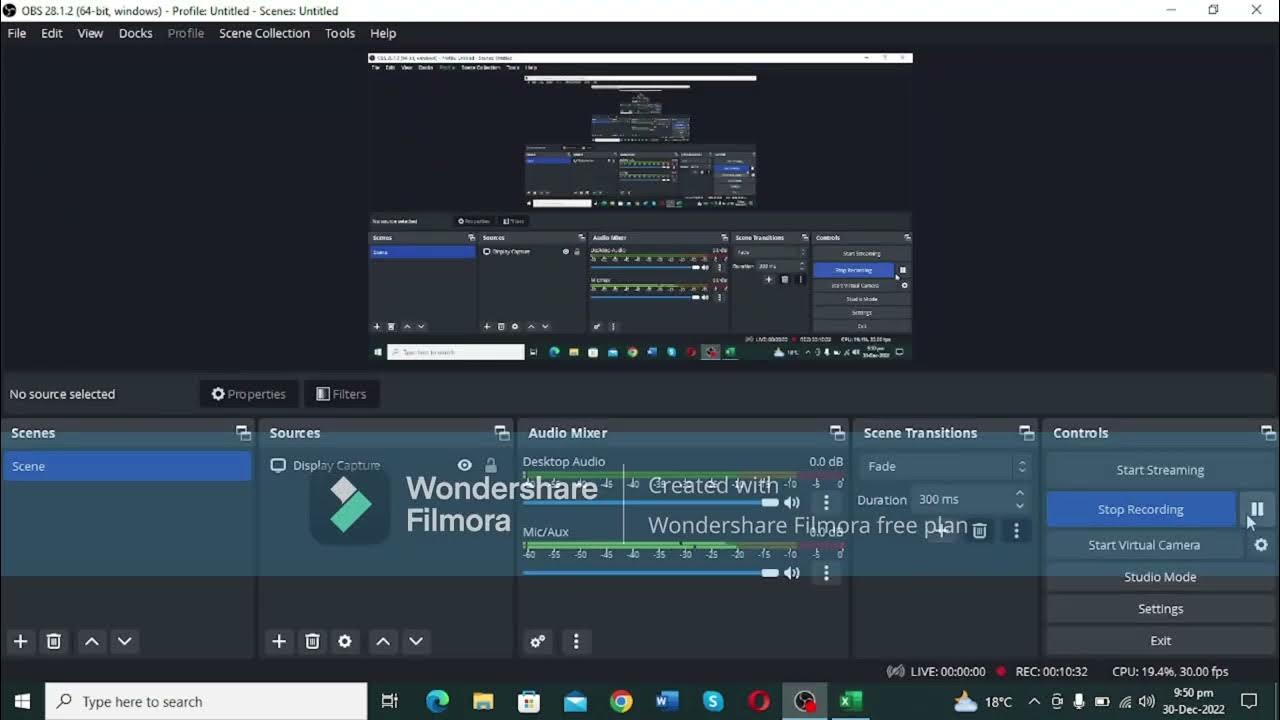Toggle Display Capture lock icon
Image resolution: width=1280 pixels, height=720 pixels.
click(x=490, y=465)
